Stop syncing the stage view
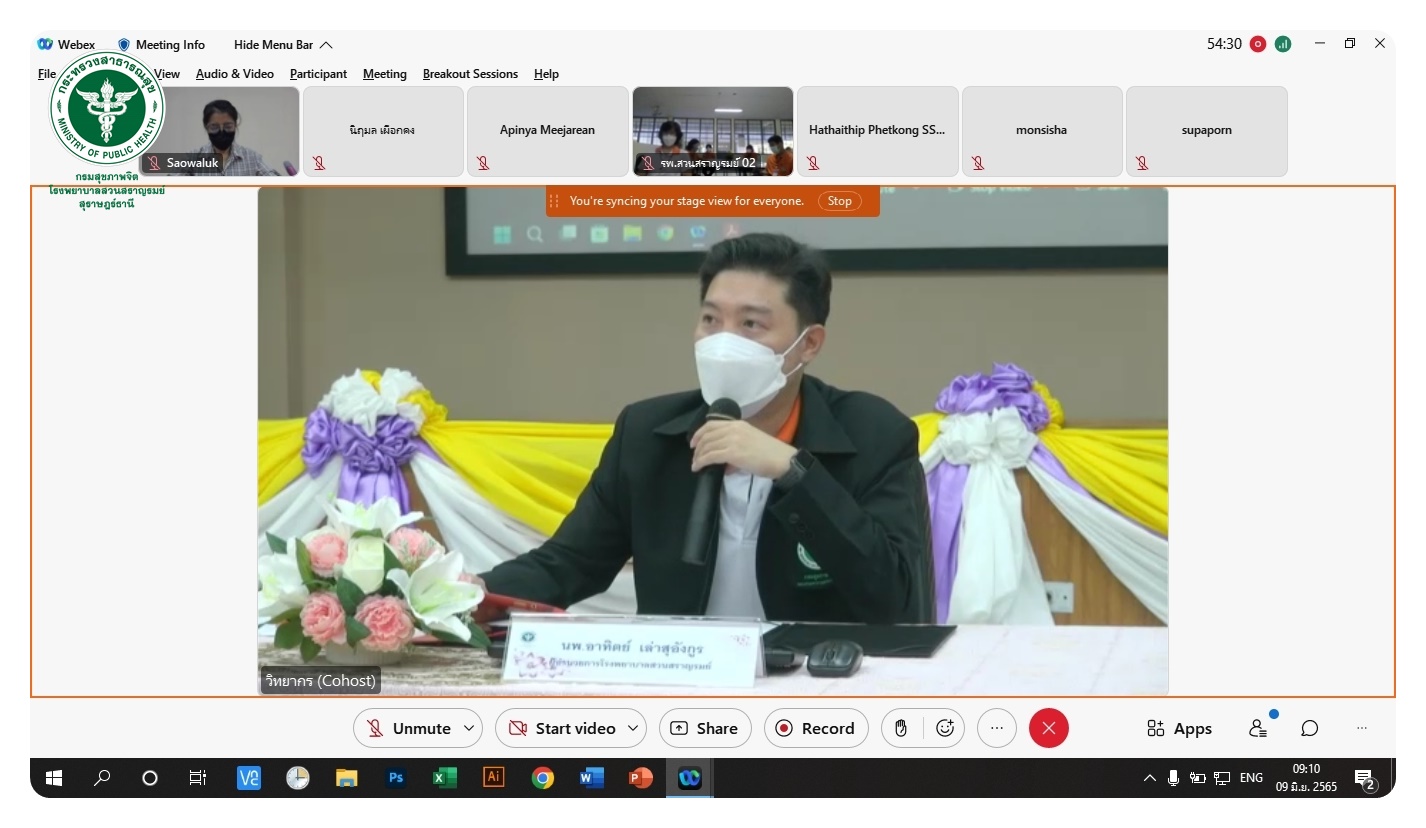This screenshot has height=828, width=1426. click(x=839, y=201)
